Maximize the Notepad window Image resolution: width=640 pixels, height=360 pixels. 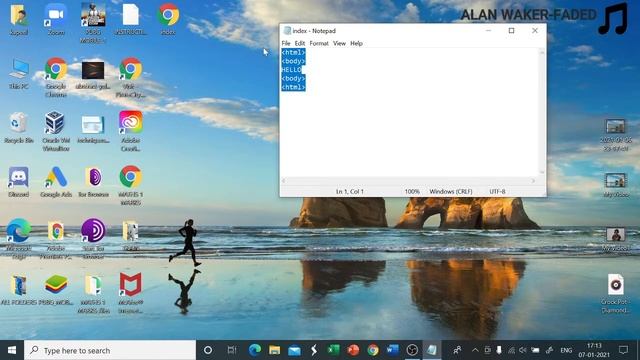tap(511, 31)
